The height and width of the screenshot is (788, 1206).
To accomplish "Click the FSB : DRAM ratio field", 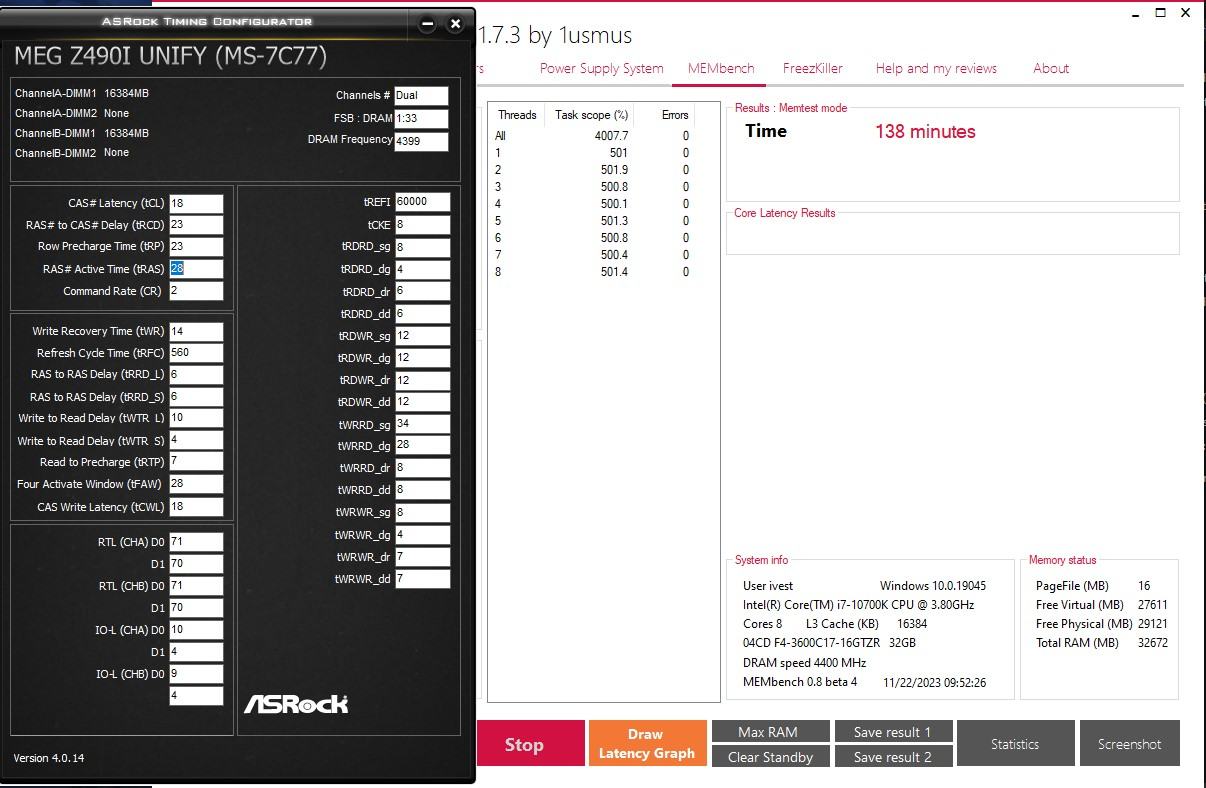I will pyautogui.click(x=421, y=118).
